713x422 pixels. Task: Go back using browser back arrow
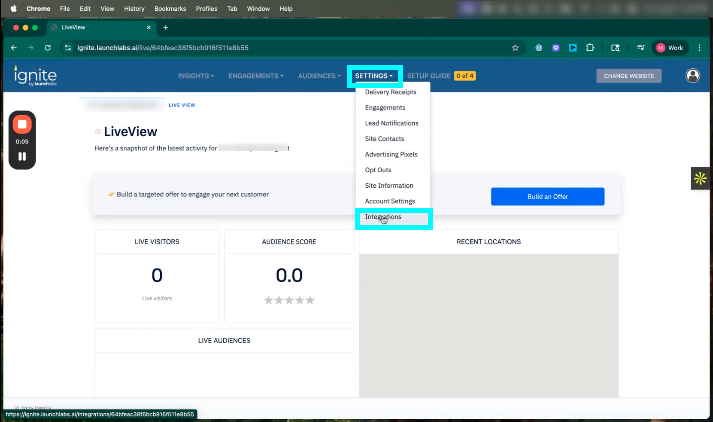13,47
